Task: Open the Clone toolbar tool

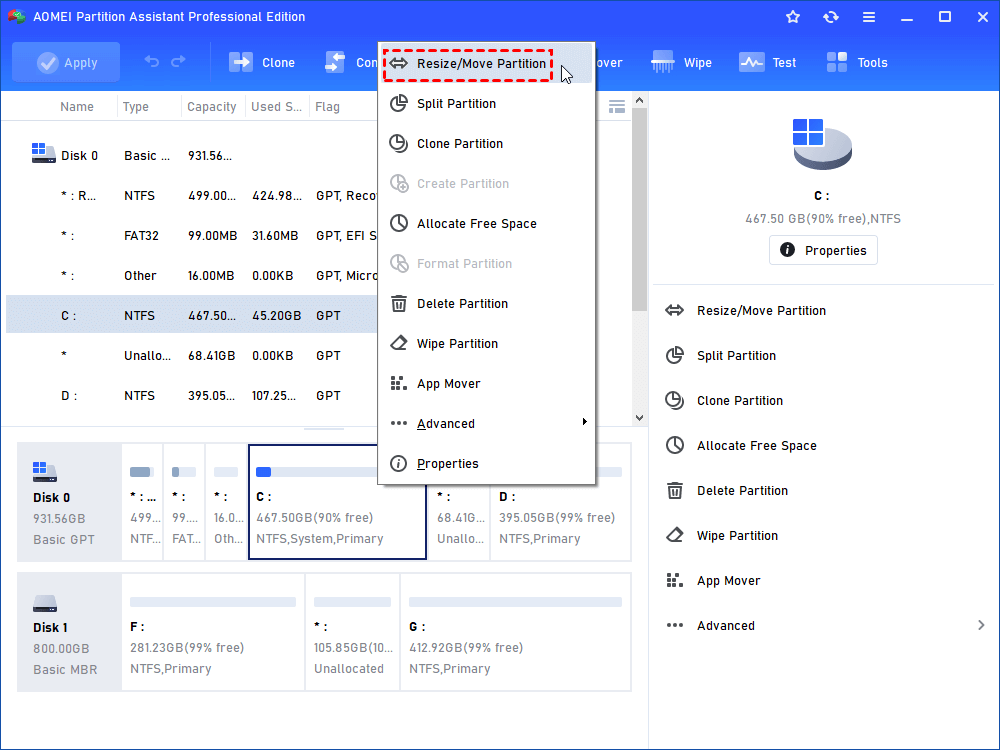Action: (261, 62)
